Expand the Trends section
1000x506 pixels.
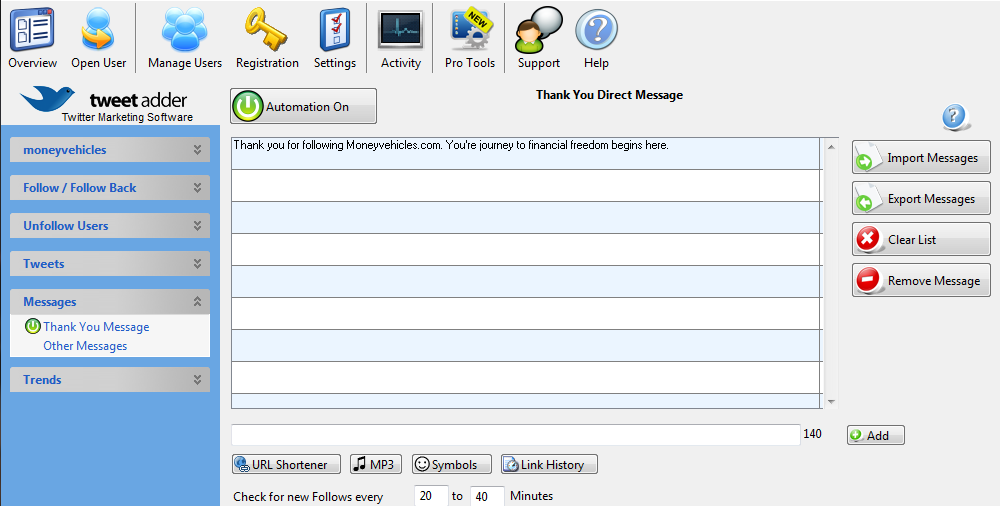(x=110, y=380)
